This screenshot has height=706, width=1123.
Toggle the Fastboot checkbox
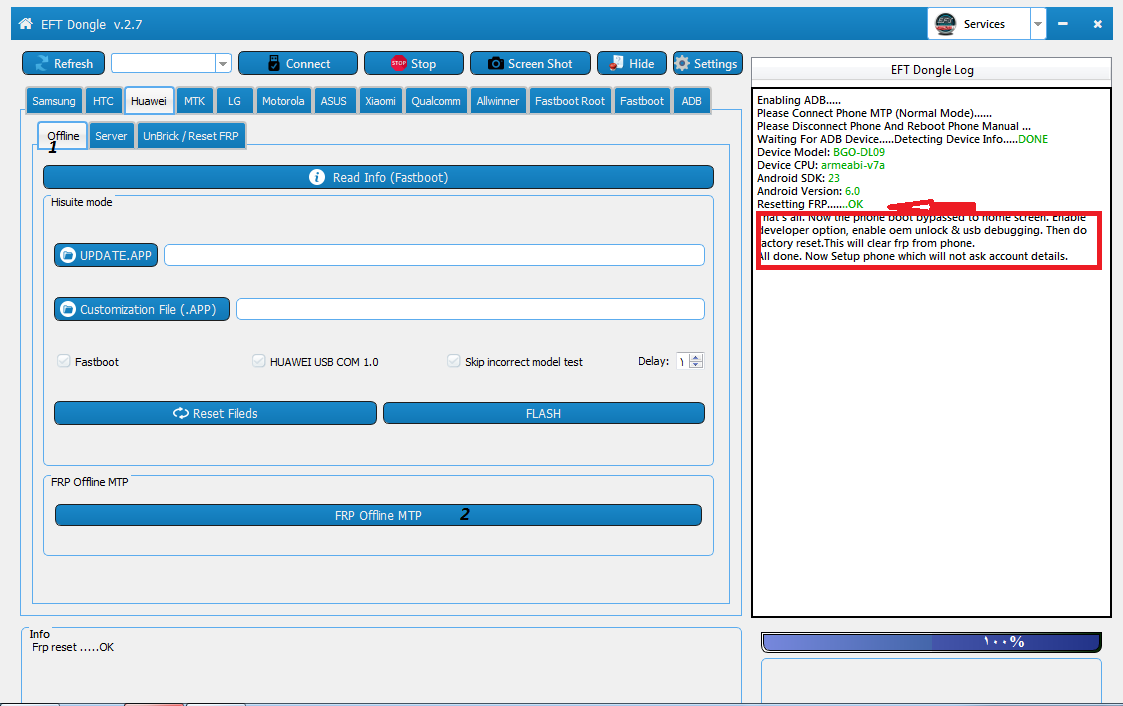[x=64, y=361]
